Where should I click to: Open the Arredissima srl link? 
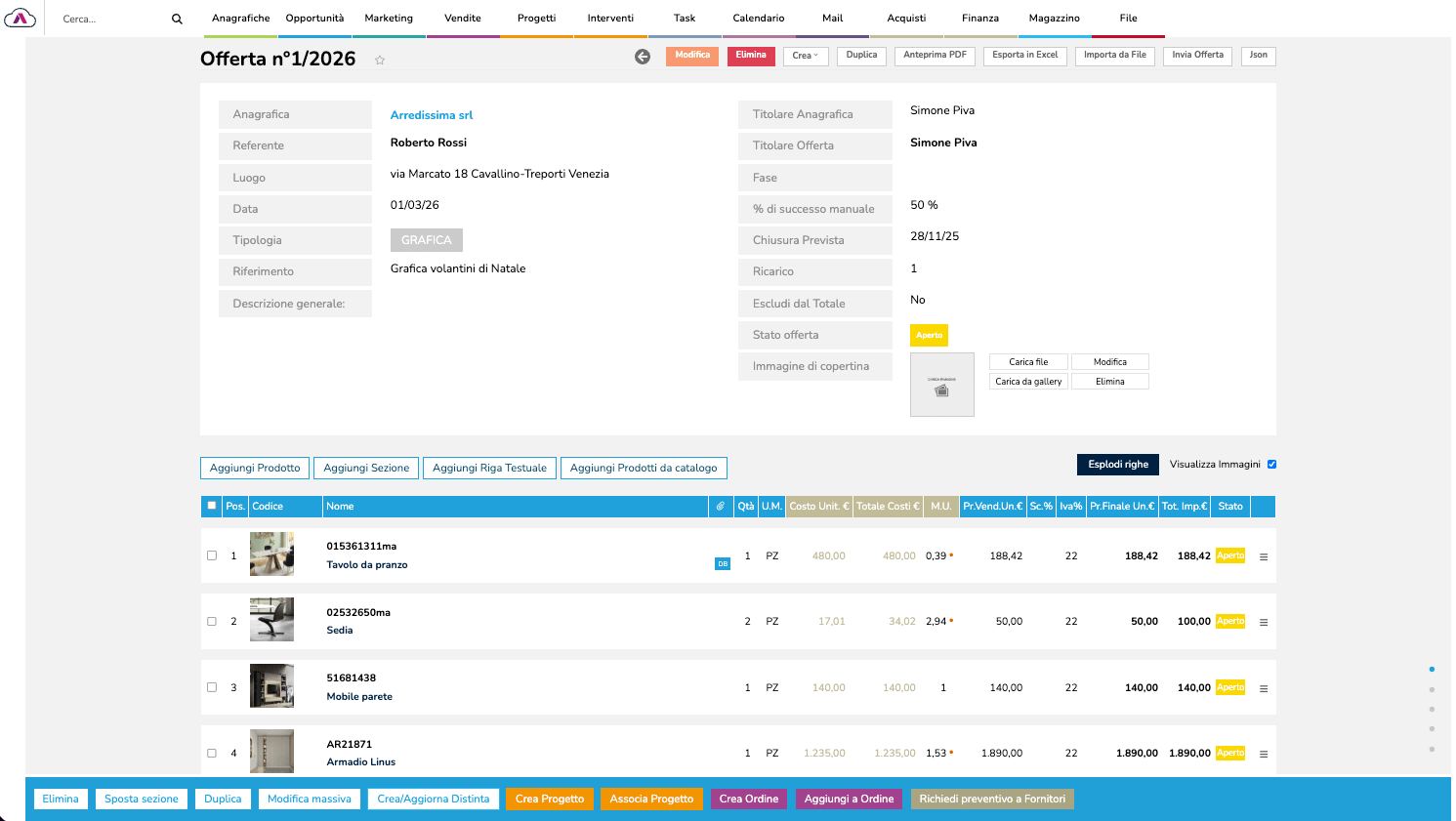[432, 115]
